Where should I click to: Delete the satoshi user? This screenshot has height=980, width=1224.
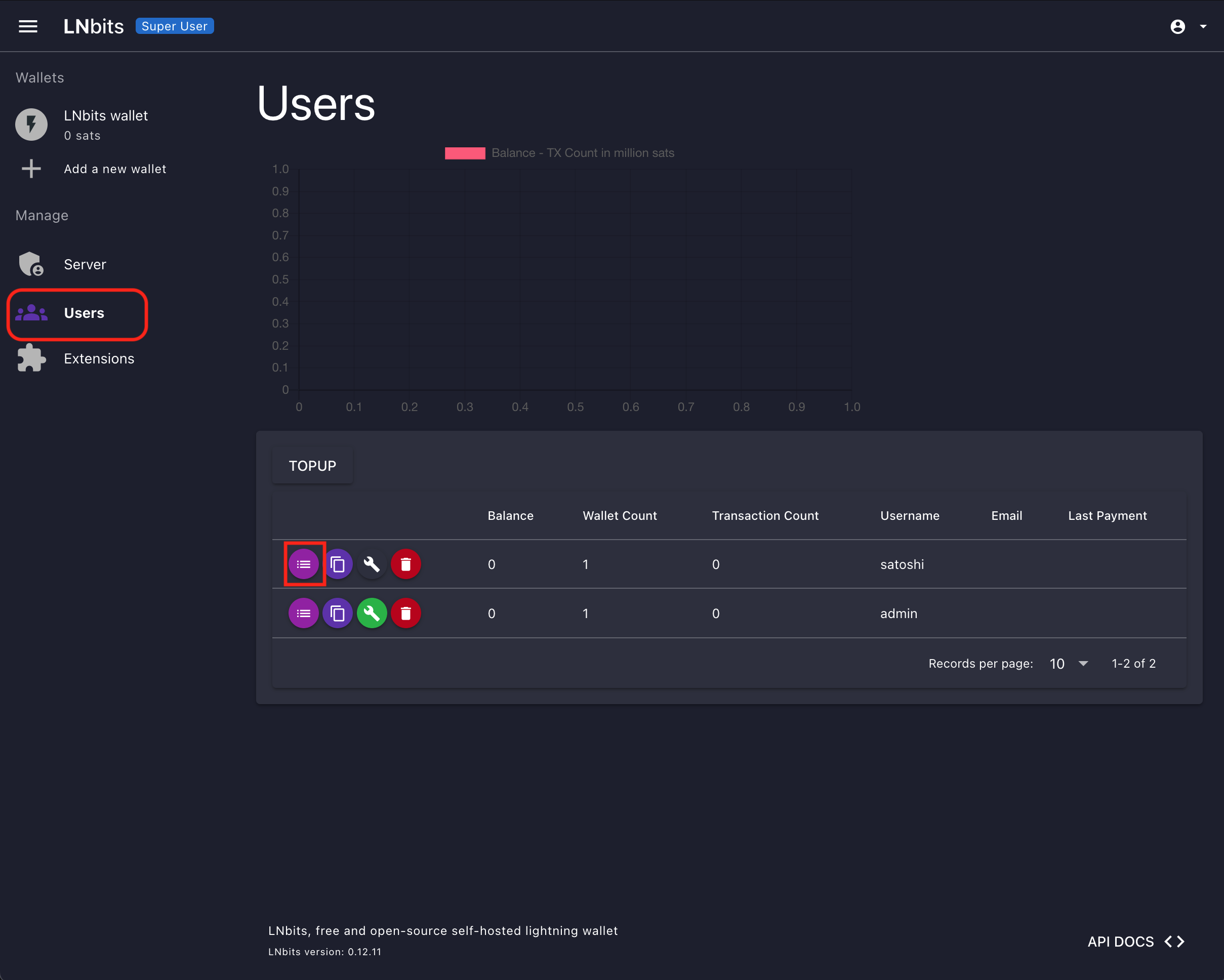(406, 564)
